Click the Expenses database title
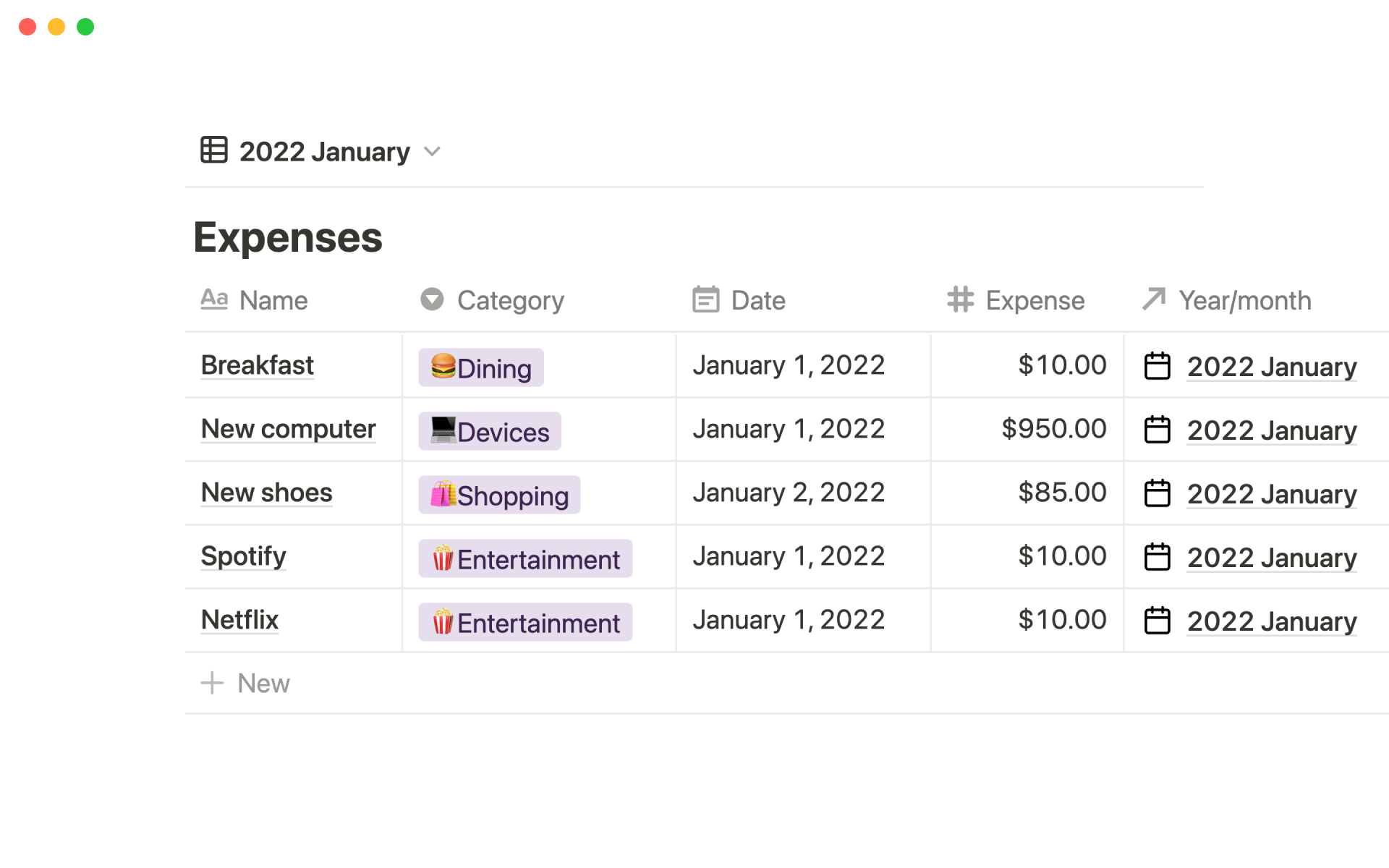1389x868 pixels. [287, 237]
